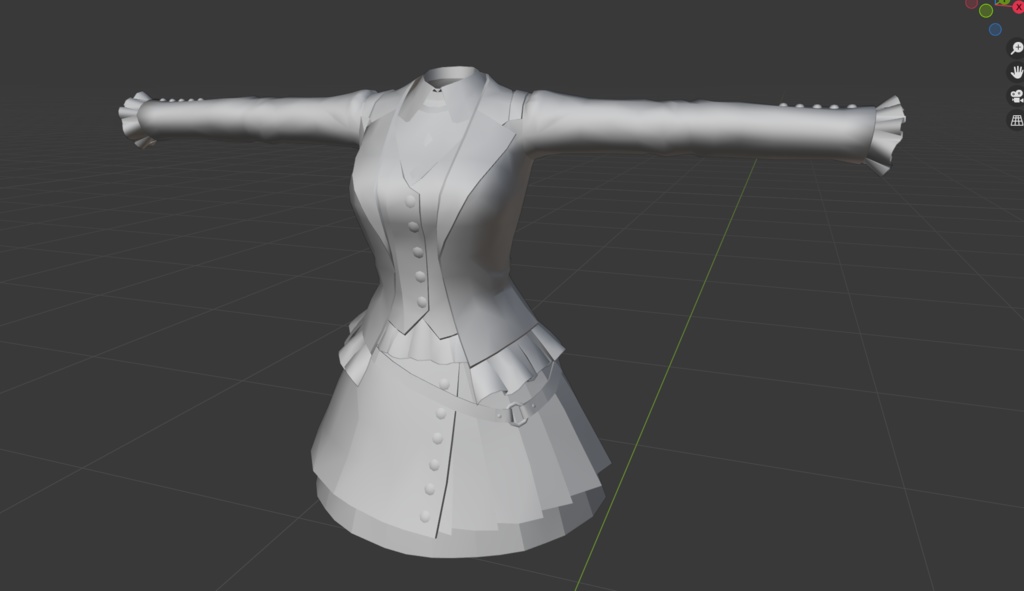Click the blue axis ball on the navigation gizmo
1024x591 pixels.
coord(995,28)
